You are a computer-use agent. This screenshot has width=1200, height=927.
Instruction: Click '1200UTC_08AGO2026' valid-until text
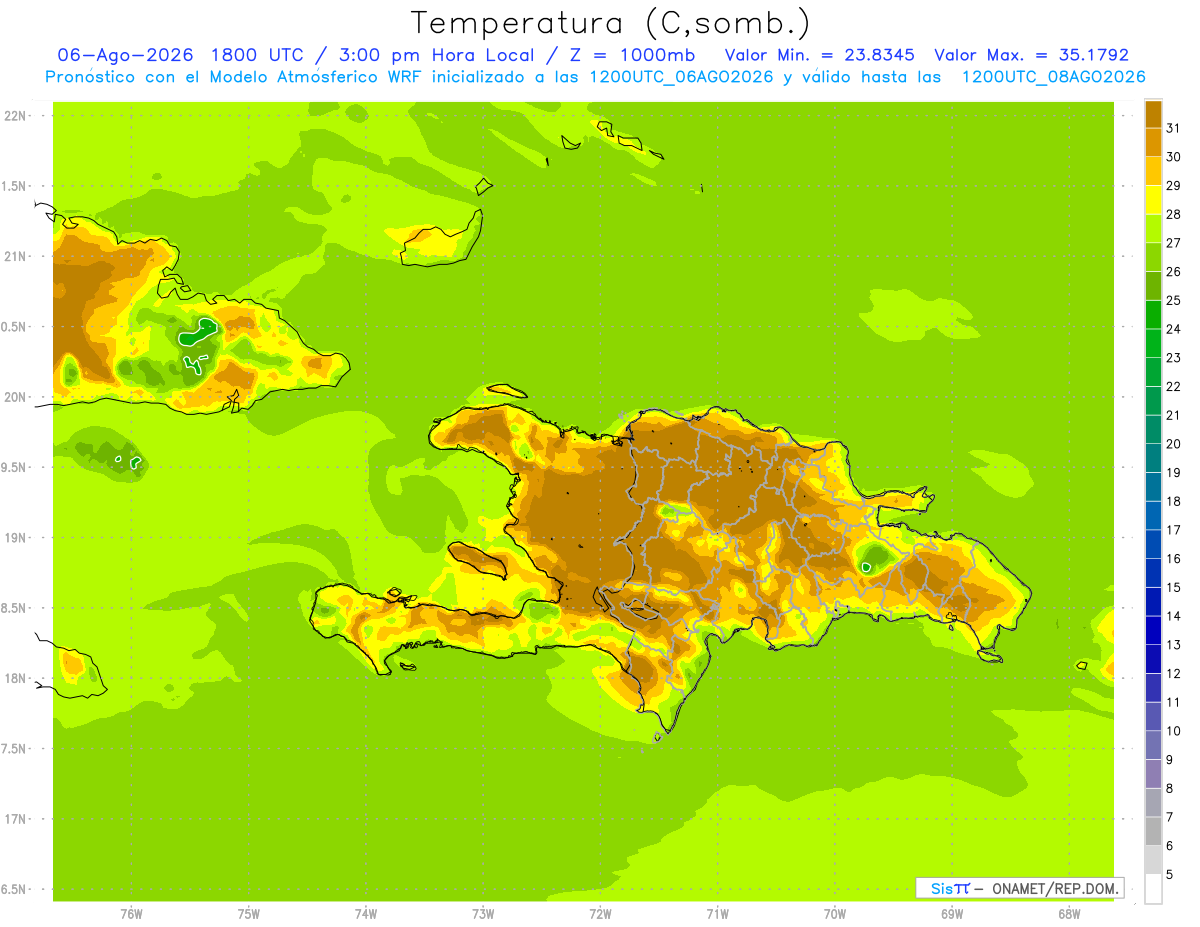(x=1053, y=77)
